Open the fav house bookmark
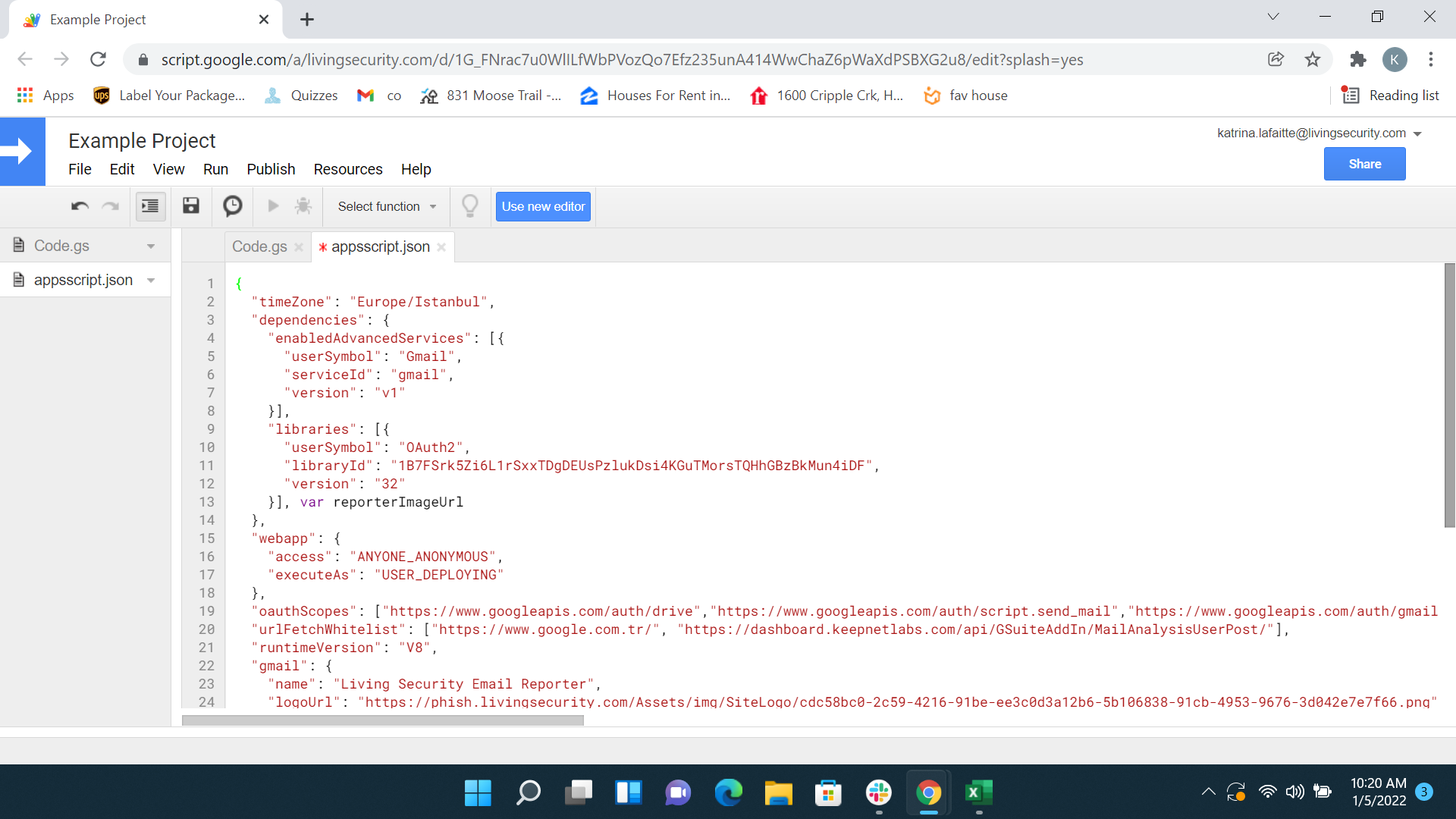This screenshot has width=1456, height=819. point(965,96)
